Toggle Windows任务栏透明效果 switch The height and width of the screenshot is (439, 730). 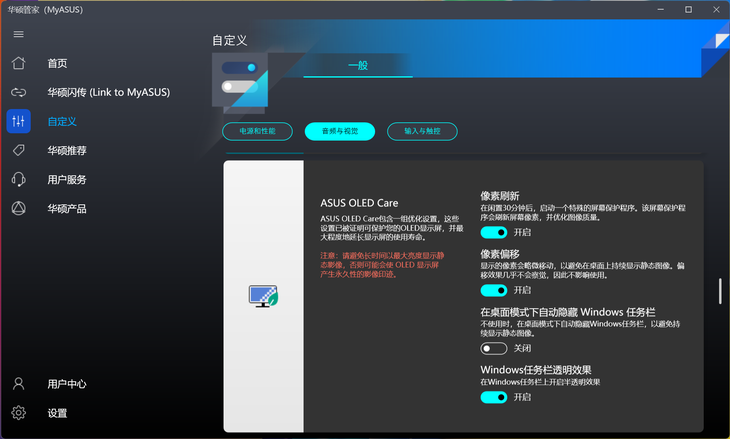click(x=494, y=397)
